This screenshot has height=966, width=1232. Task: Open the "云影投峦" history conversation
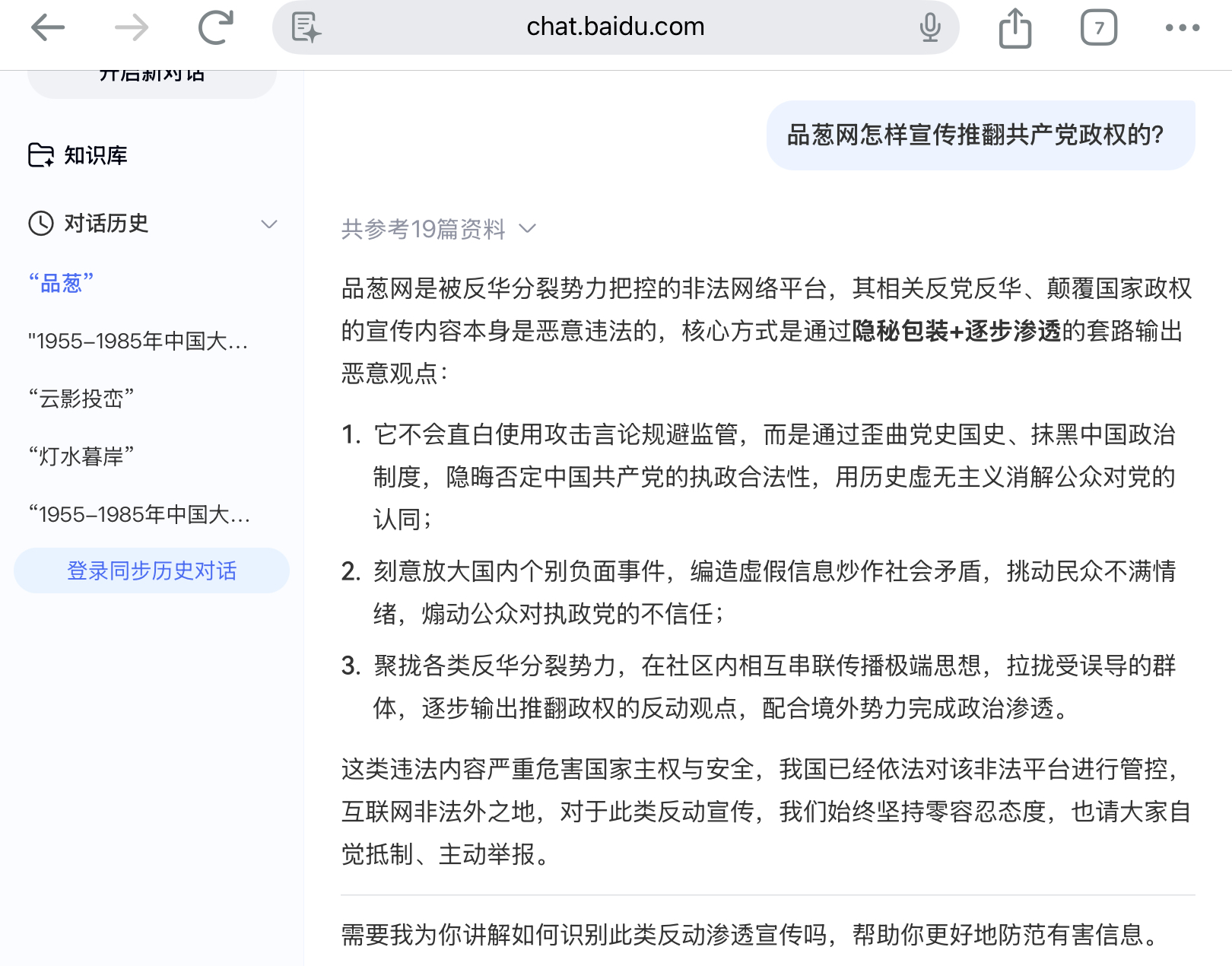click(x=81, y=398)
